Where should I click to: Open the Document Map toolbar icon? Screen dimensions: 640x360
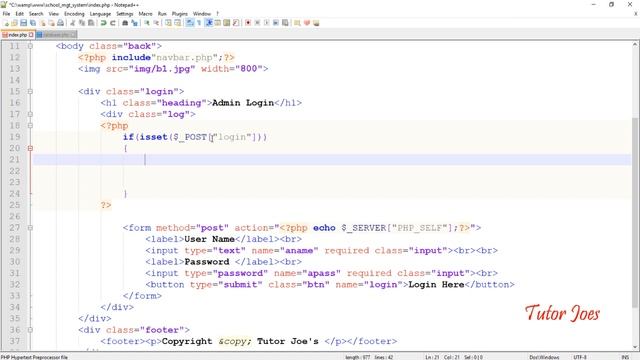227,23
